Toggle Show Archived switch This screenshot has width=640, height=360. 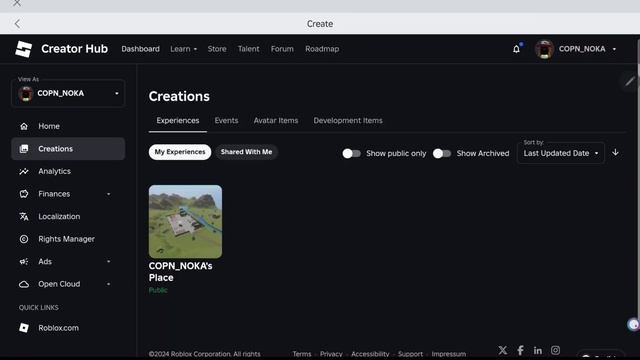click(442, 153)
